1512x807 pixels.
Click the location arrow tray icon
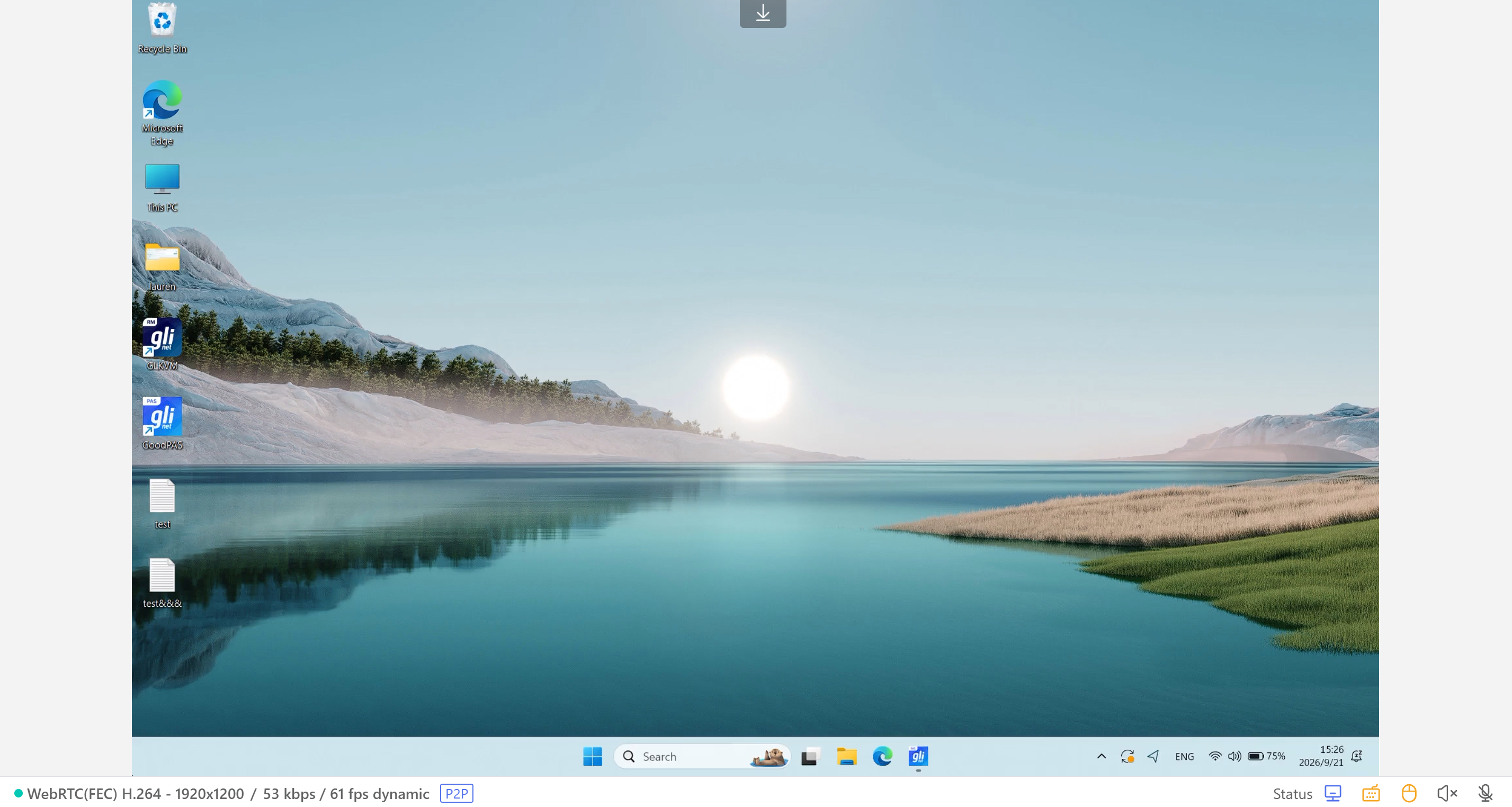click(x=1153, y=756)
